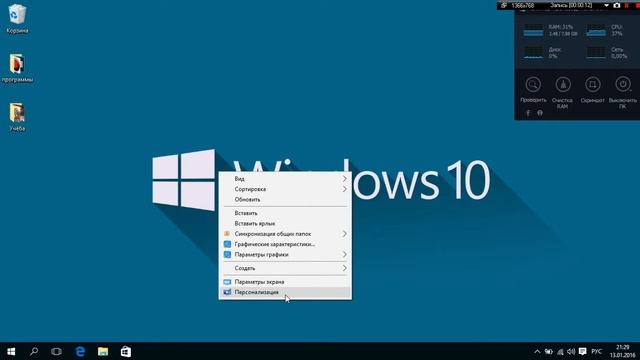This screenshot has height=360, width=640.
Task: Click the icon next to Facebook in widget
Action: coord(540,113)
